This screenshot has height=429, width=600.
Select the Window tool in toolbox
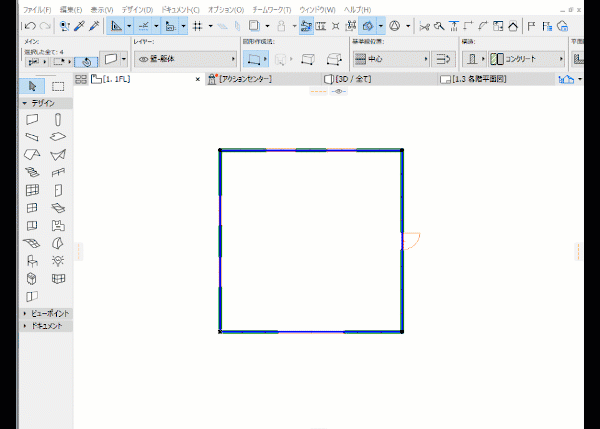(x=32, y=208)
